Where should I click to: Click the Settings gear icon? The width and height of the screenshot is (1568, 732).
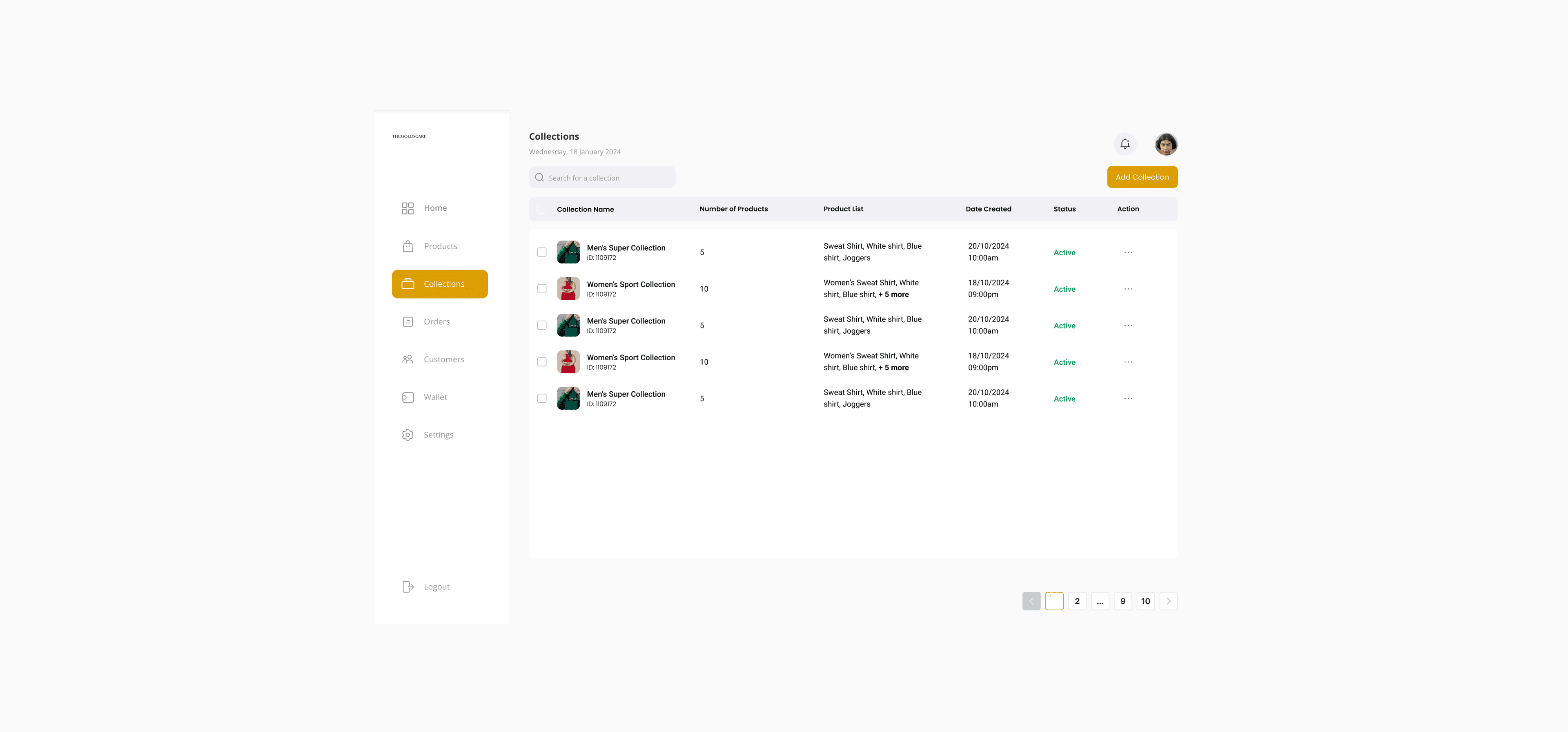pyautogui.click(x=407, y=435)
